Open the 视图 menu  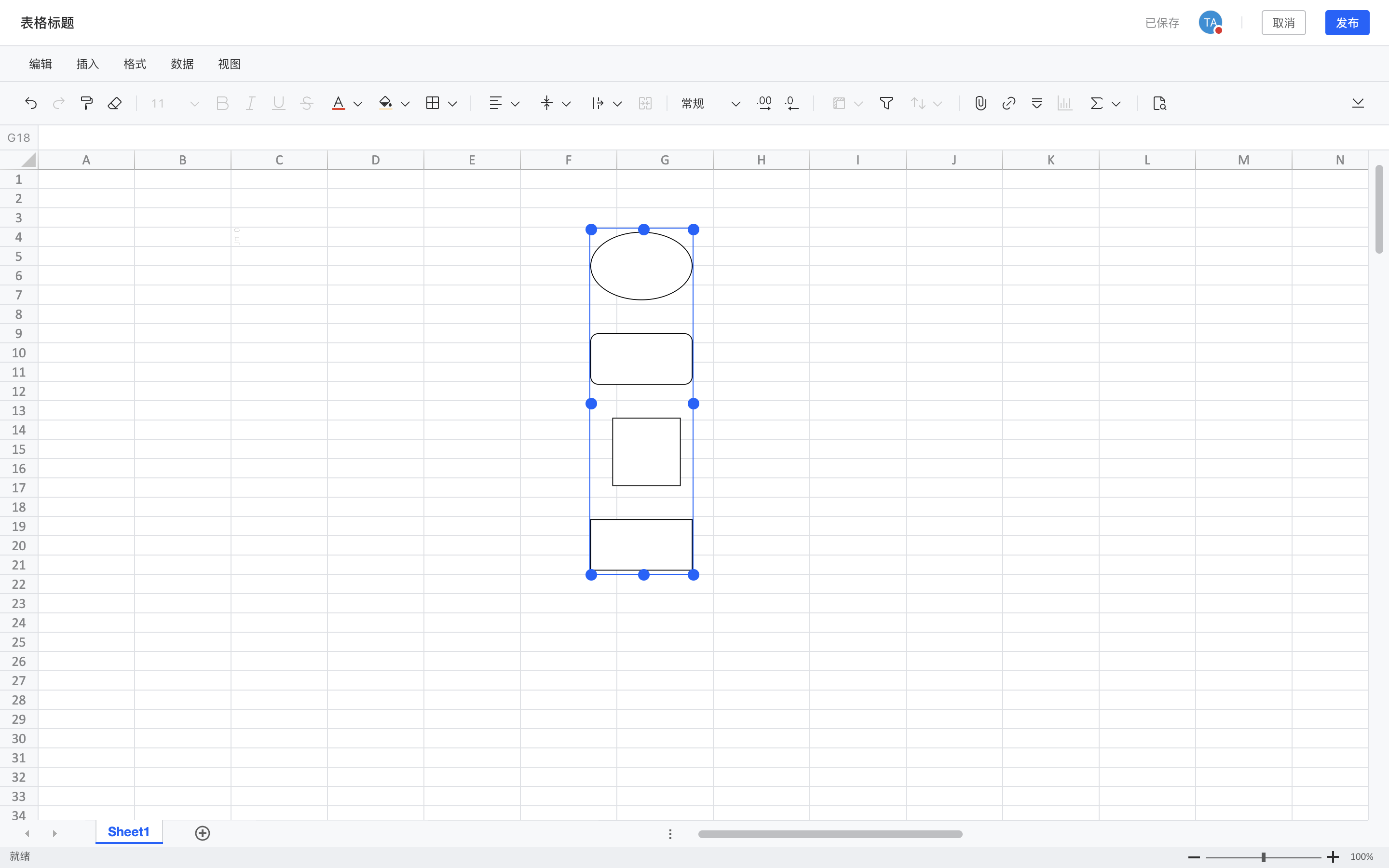(230, 64)
